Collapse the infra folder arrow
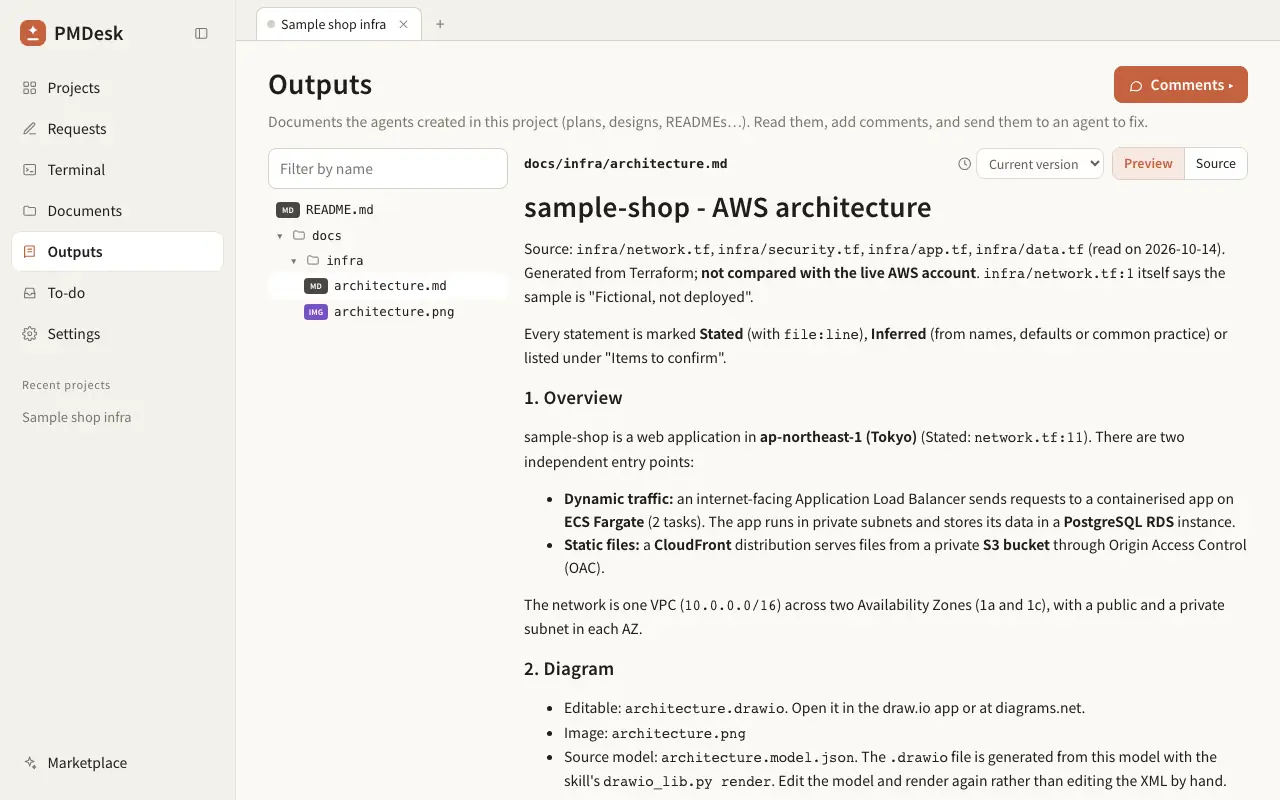 point(294,261)
